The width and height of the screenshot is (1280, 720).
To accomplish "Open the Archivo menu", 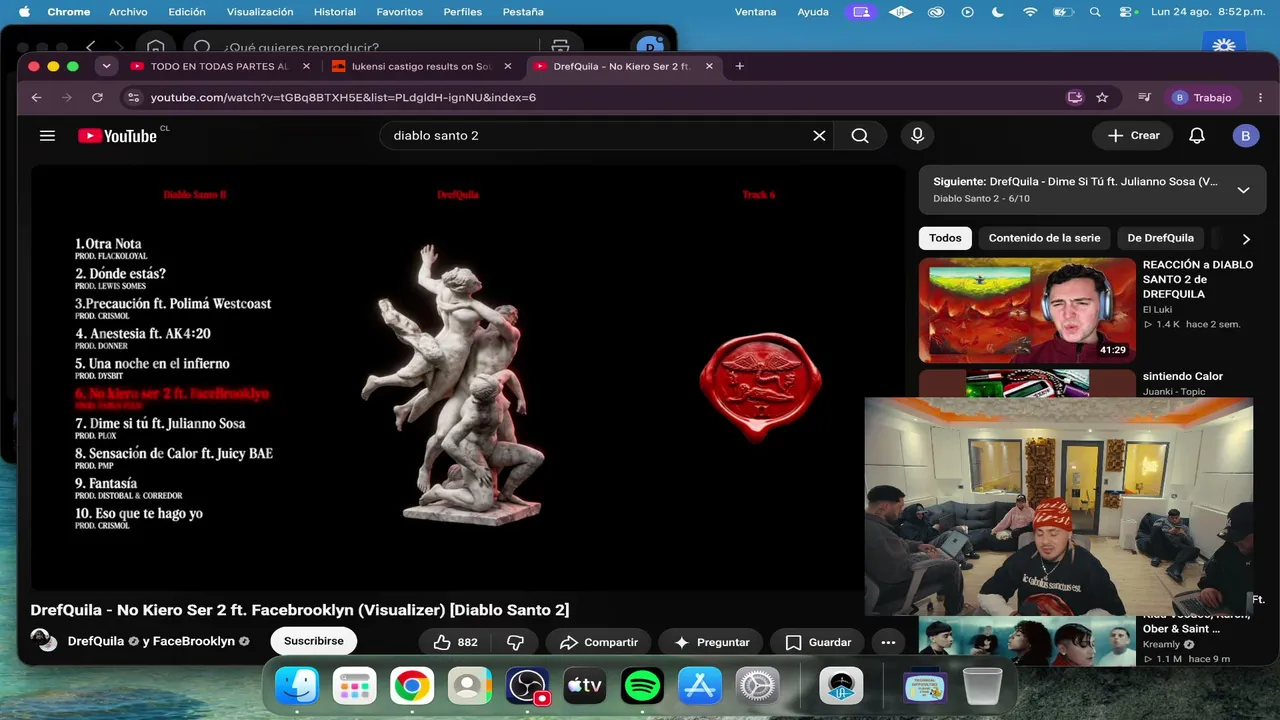I will click(x=128, y=12).
